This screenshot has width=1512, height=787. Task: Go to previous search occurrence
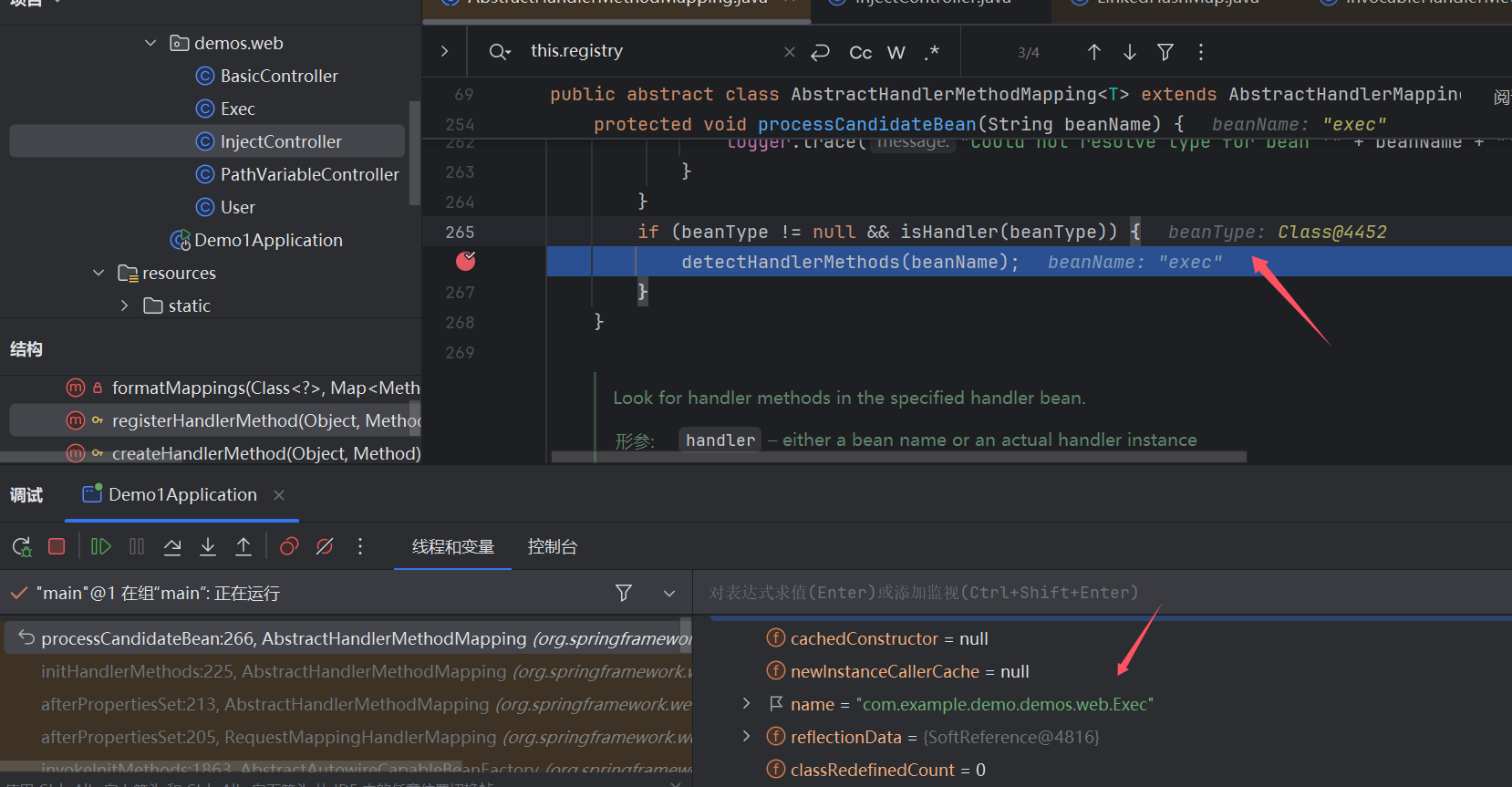coord(1094,52)
